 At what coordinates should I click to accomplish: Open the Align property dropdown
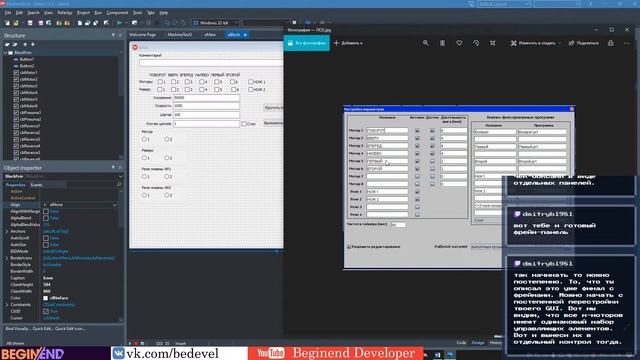tap(115, 205)
